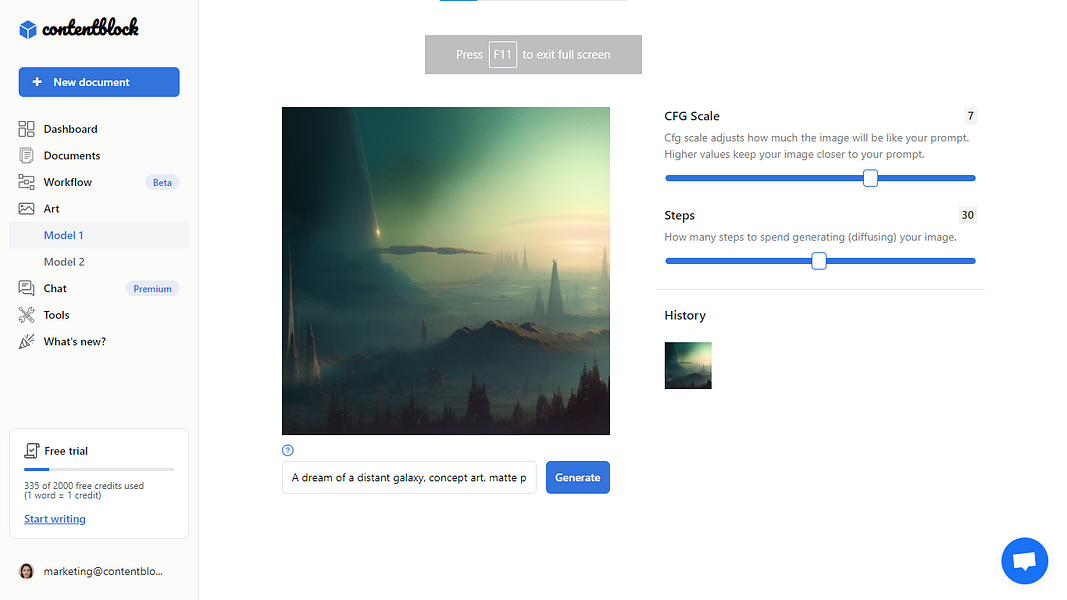Click the F11 key hint in the fullscreen banner
The image size is (1067, 600).
(502, 54)
